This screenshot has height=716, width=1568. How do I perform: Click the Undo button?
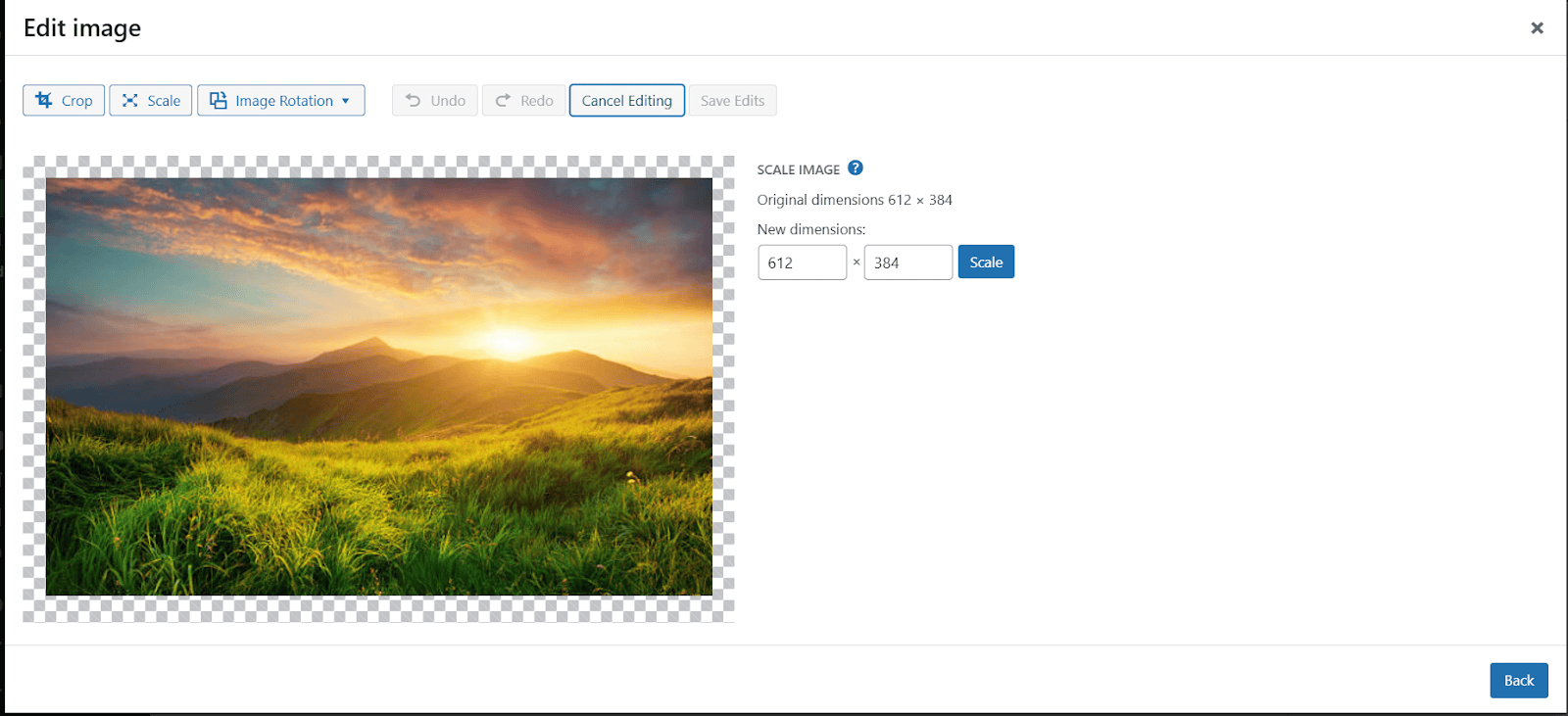click(435, 101)
